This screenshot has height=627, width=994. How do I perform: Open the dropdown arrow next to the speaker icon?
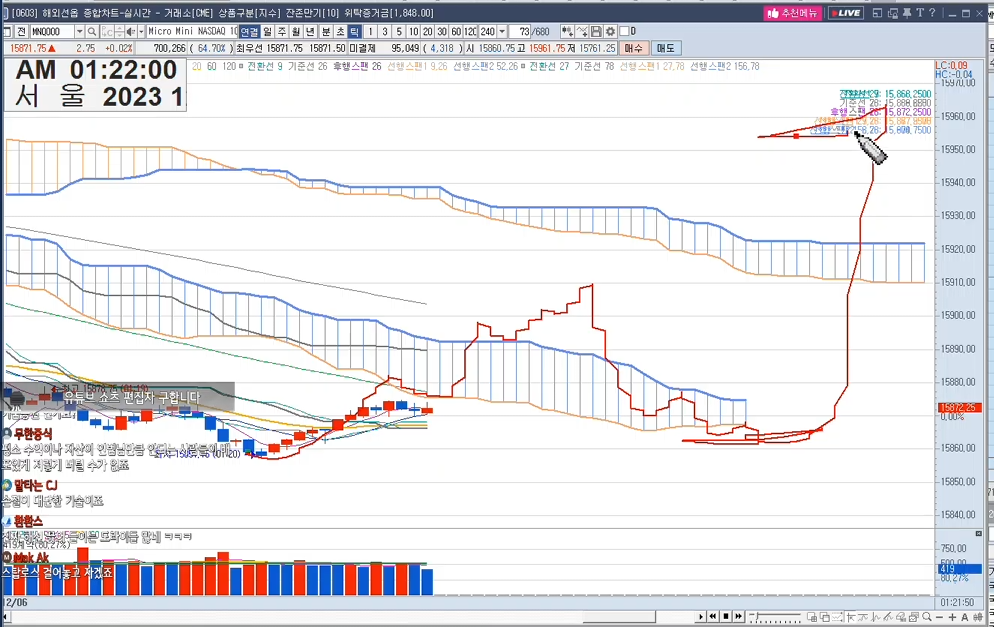pyautogui.click(x=141, y=32)
